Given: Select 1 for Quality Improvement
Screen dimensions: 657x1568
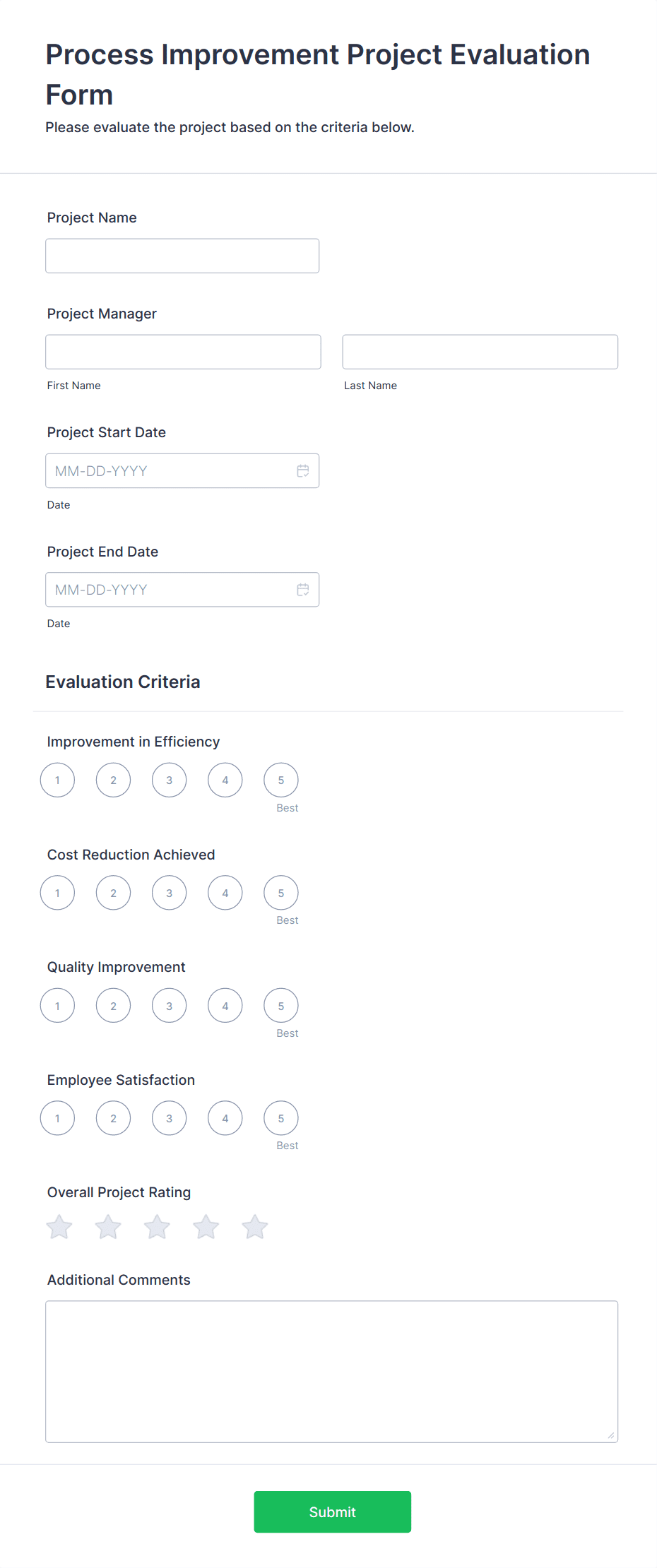Looking at the screenshot, I should click(x=58, y=1006).
